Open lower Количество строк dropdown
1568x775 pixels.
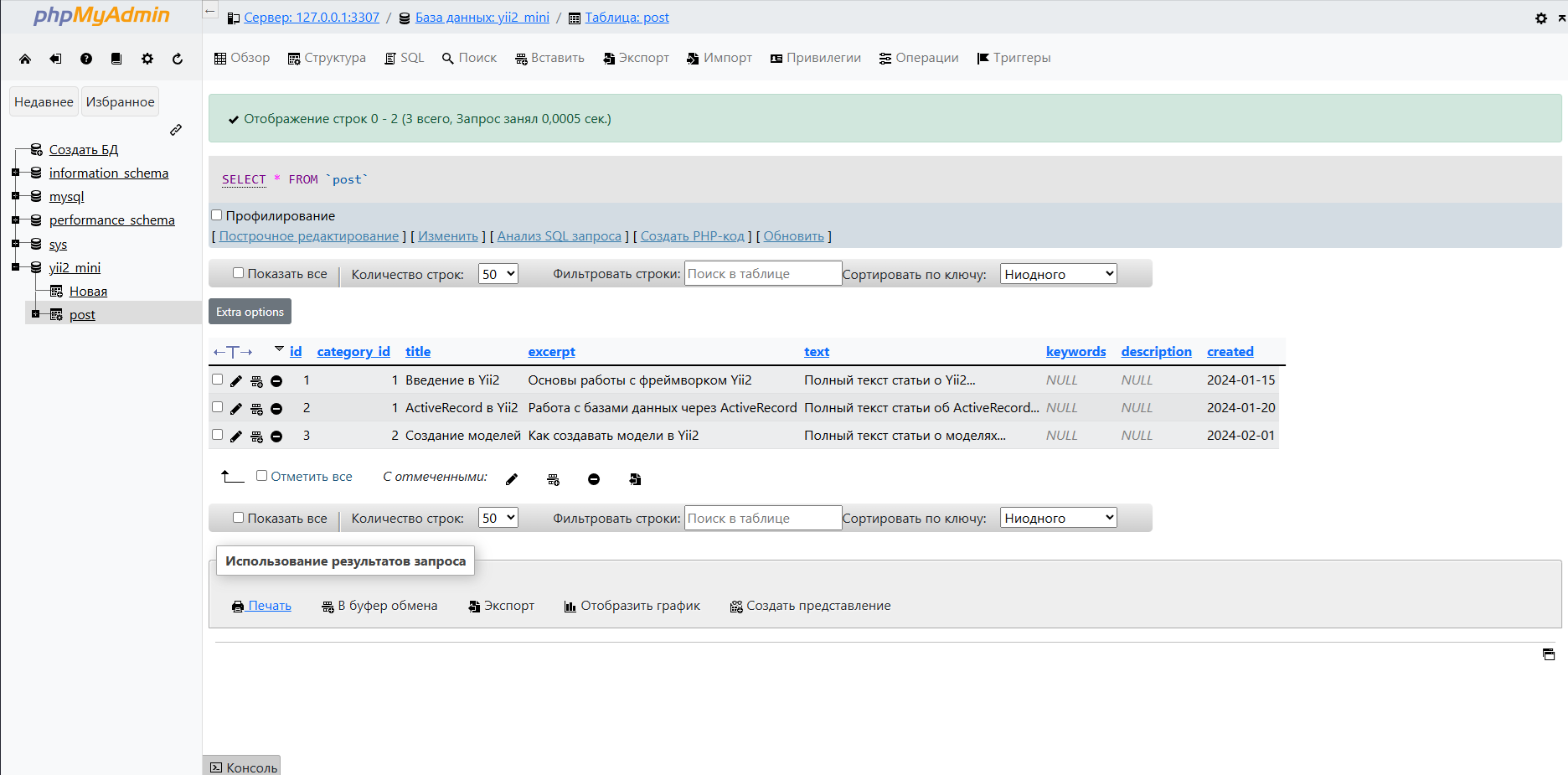pyautogui.click(x=498, y=519)
